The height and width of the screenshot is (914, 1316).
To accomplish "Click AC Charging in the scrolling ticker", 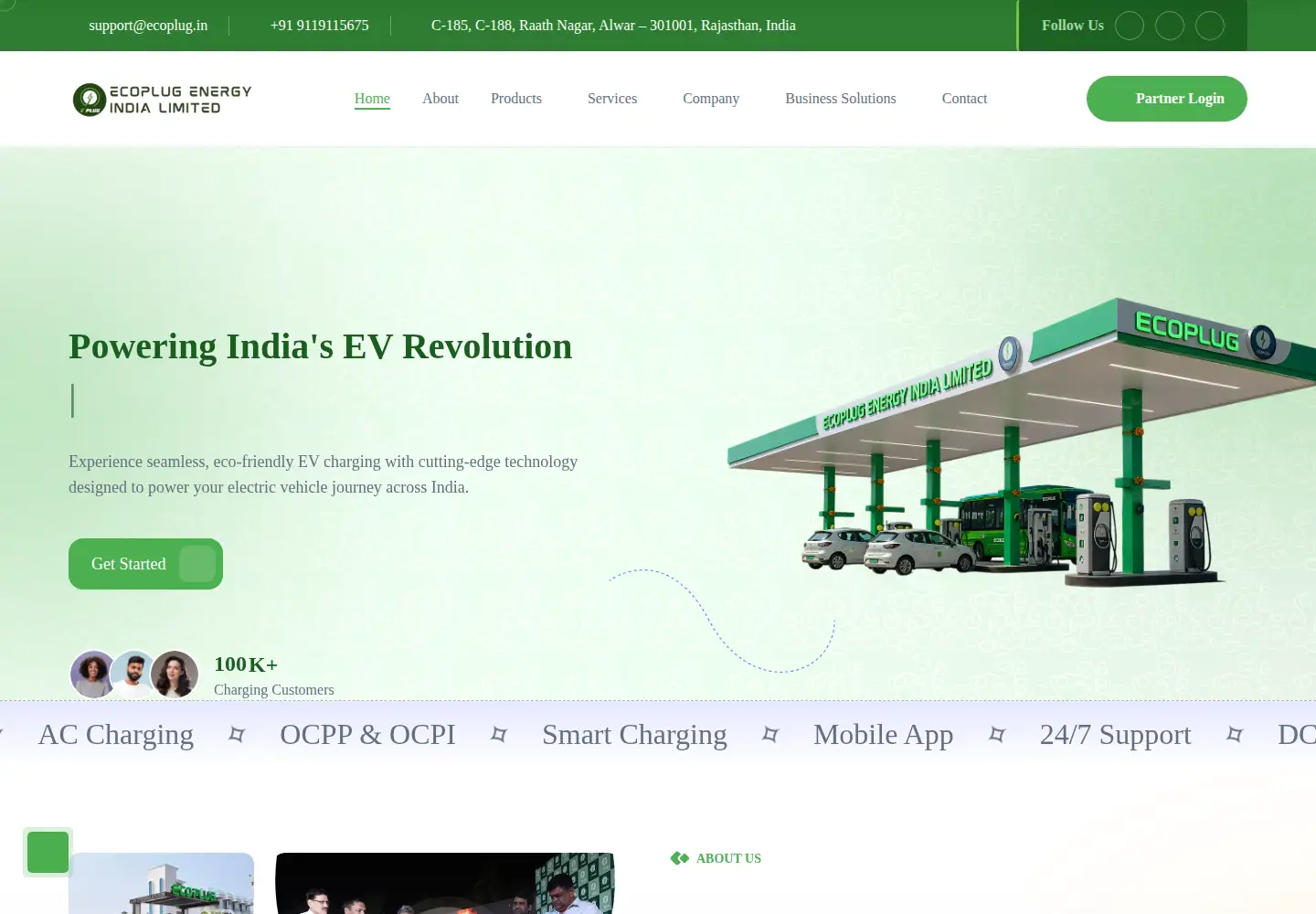I will pyautogui.click(x=116, y=735).
